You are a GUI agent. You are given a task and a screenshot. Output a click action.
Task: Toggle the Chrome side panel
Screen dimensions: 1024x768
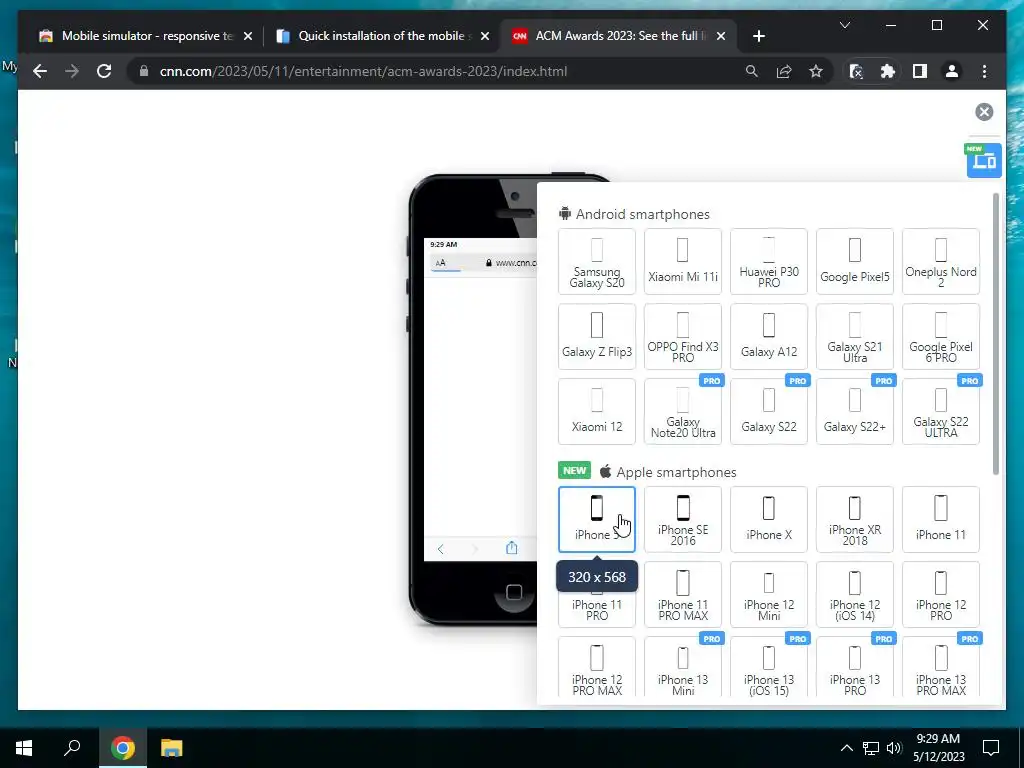pyautogui.click(x=920, y=71)
